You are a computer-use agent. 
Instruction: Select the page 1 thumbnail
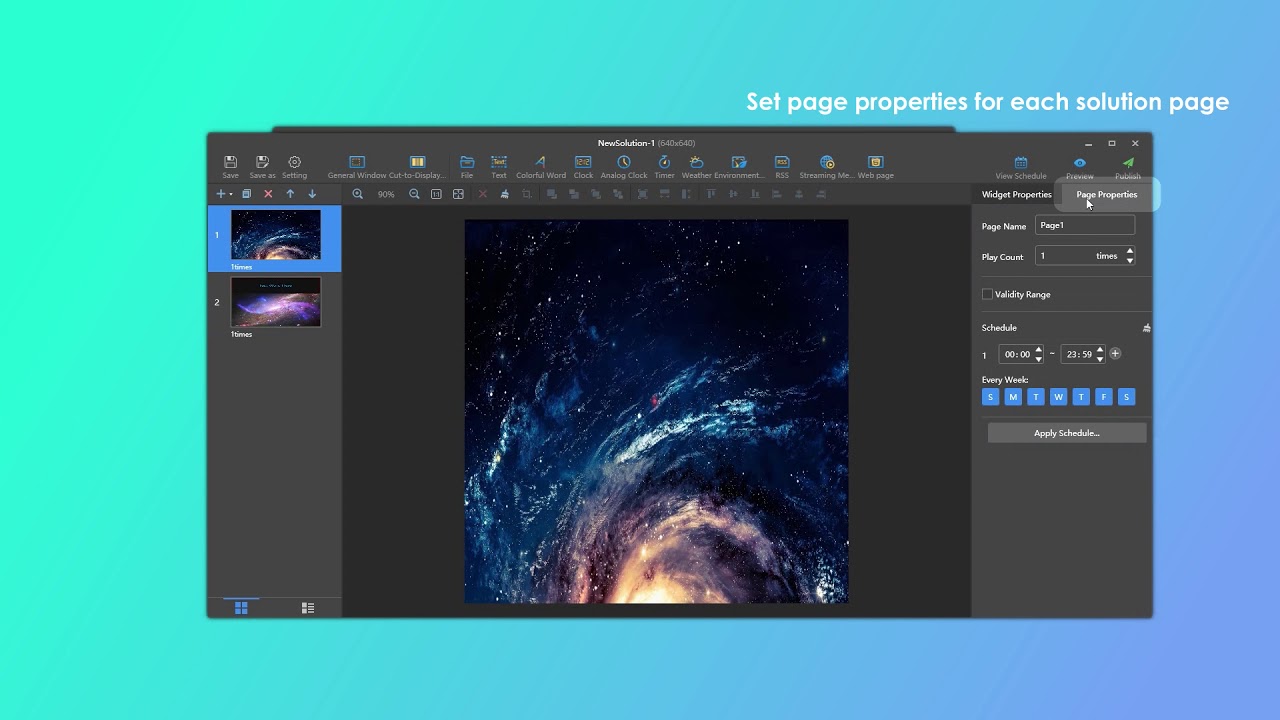click(276, 234)
